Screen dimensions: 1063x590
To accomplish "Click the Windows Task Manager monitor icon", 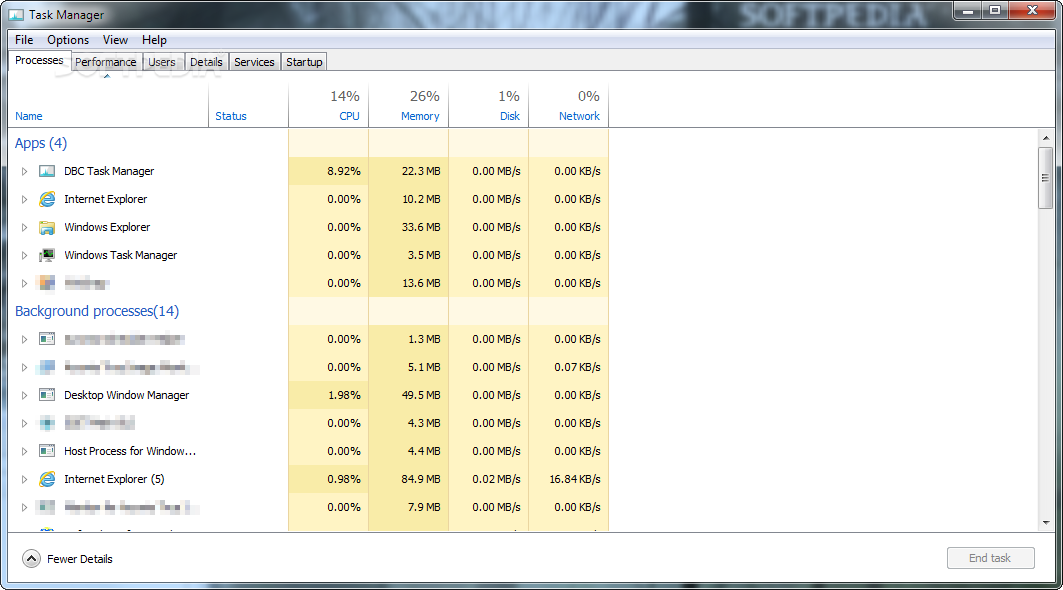I will coord(47,256).
